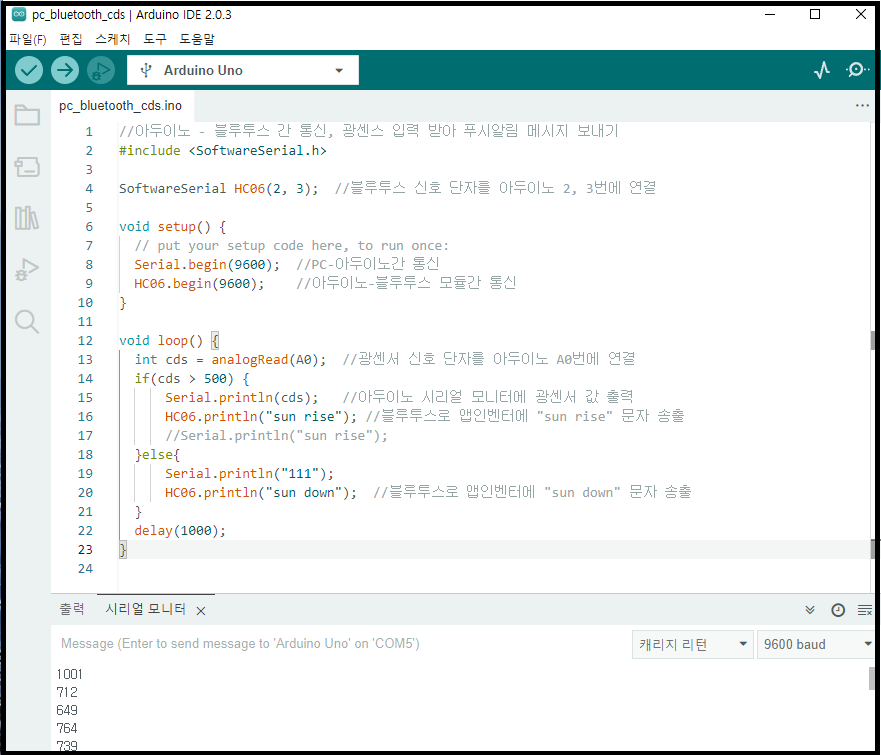Upload the sketch with the arrow button

click(x=65, y=70)
